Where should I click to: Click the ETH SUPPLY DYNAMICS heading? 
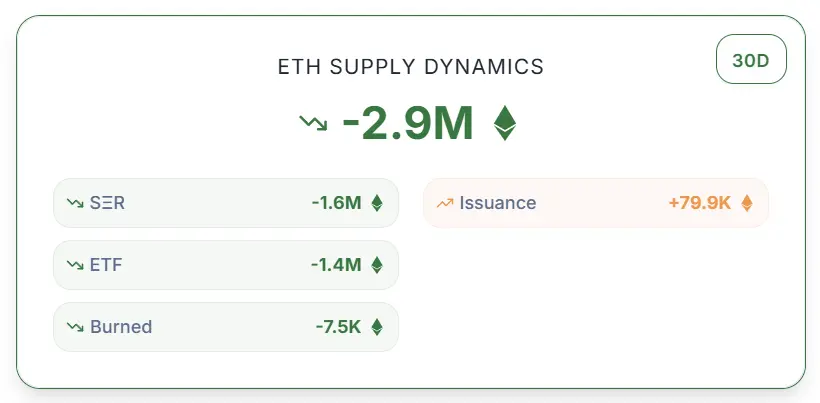tap(411, 67)
